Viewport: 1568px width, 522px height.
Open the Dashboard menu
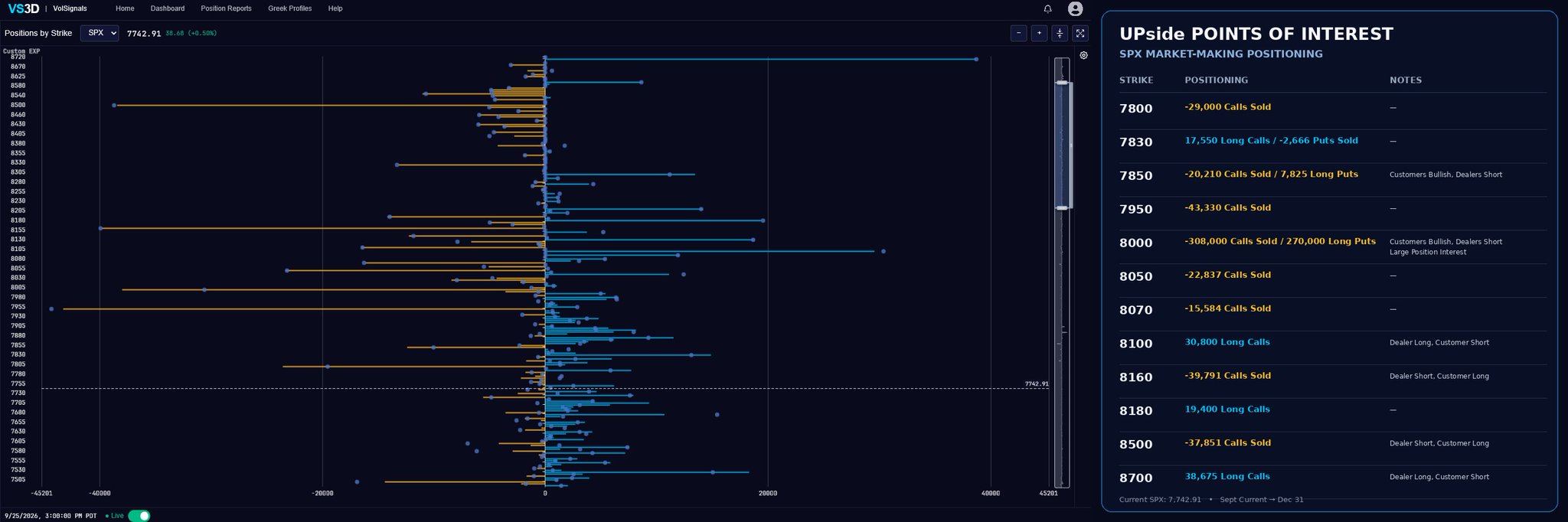pyautogui.click(x=168, y=8)
